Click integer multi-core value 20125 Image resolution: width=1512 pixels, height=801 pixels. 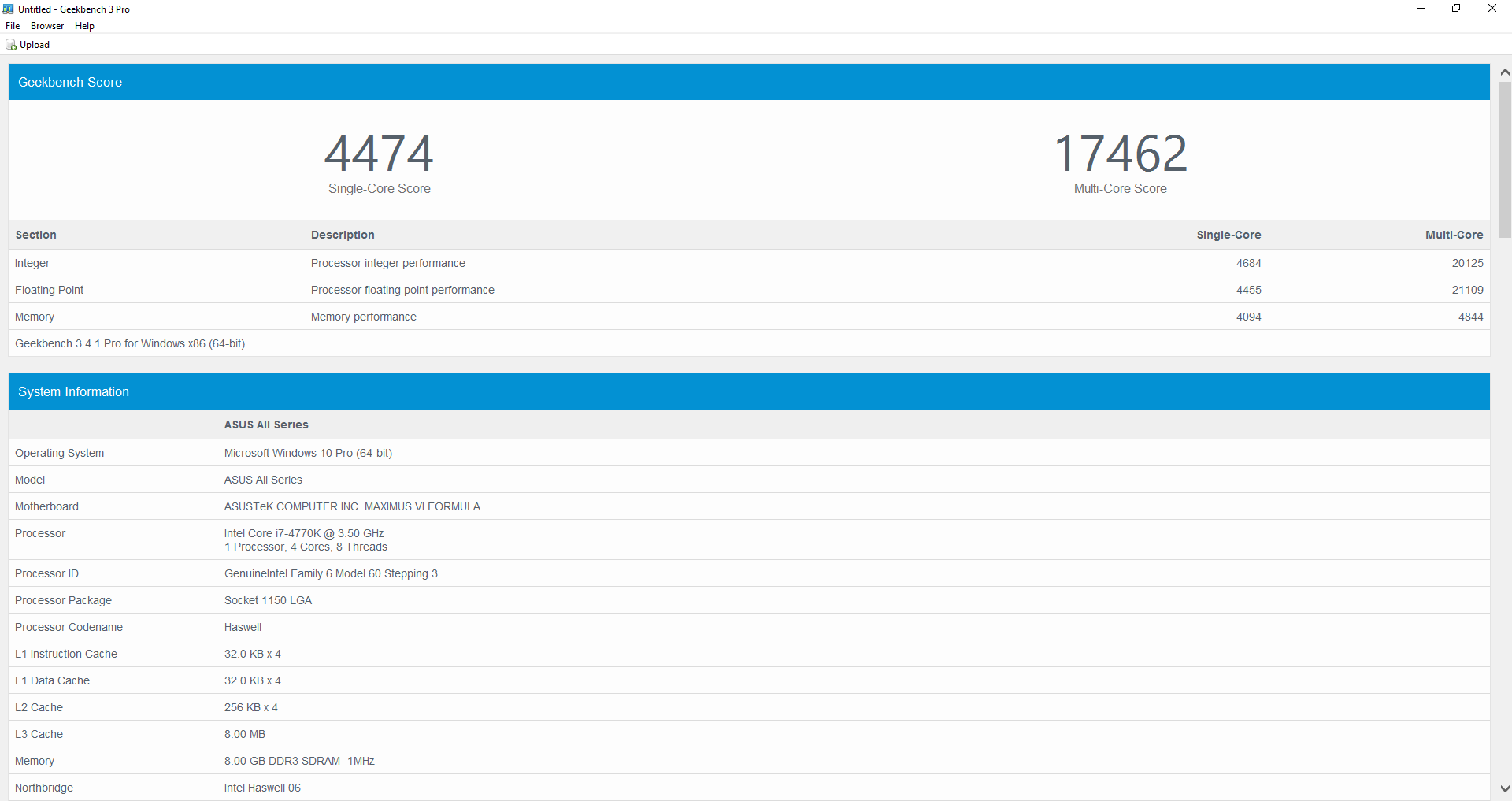point(1467,263)
